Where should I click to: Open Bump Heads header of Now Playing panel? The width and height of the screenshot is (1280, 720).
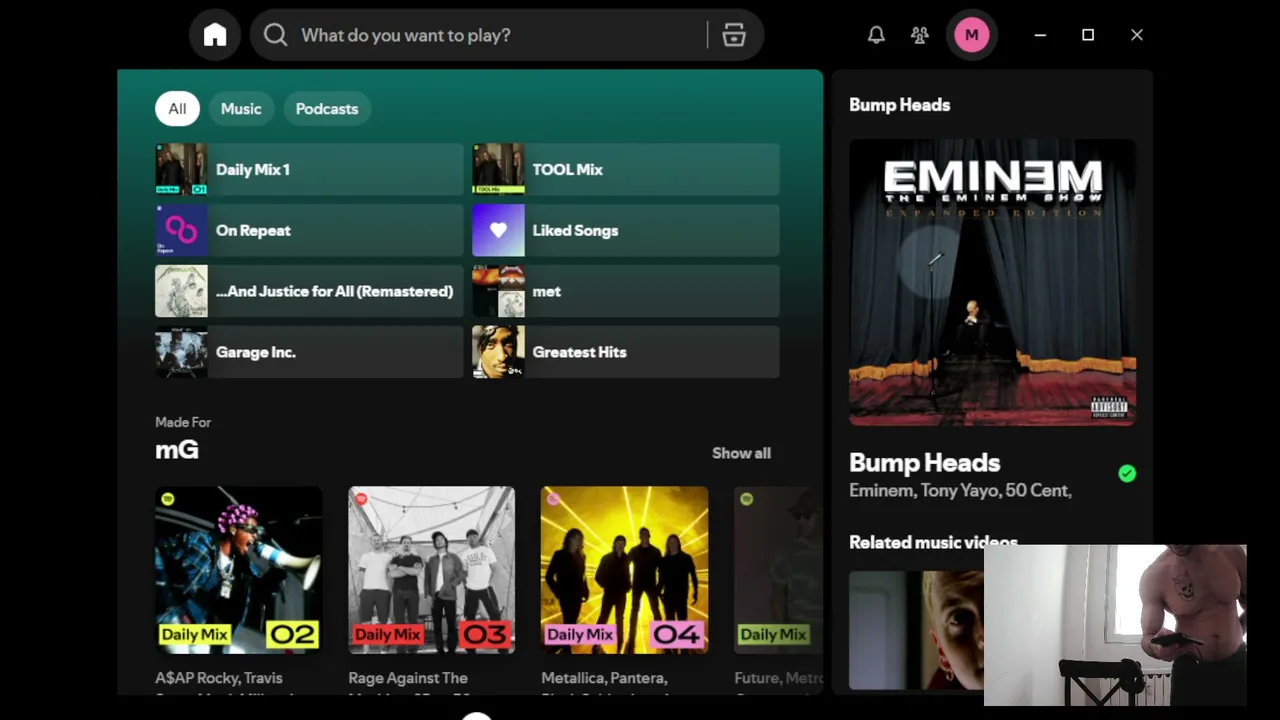(899, 105)
